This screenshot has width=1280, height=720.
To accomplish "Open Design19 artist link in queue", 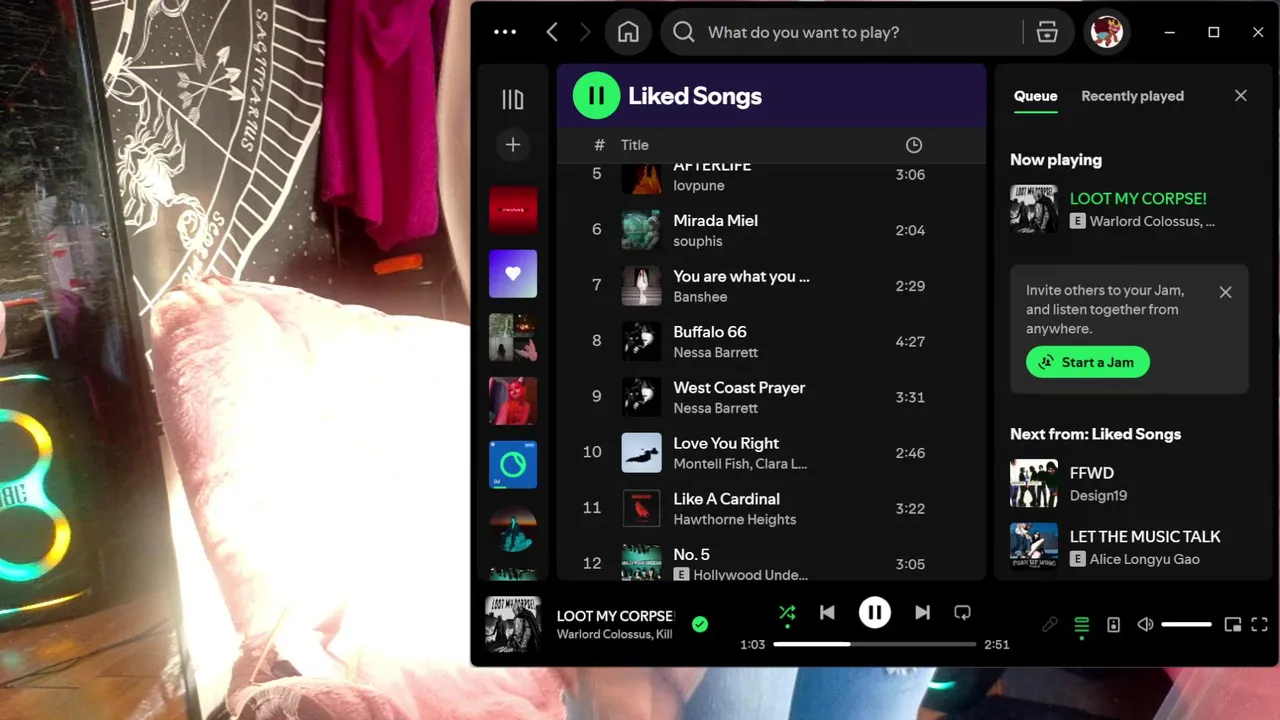I will click(1098, 496).
